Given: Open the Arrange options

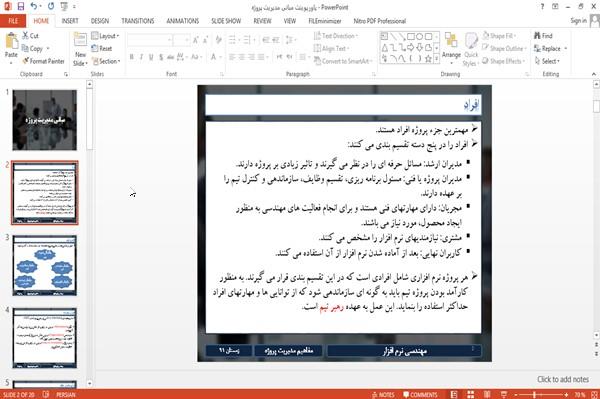Looking at the screenshot, I should [x=451, y=48].
